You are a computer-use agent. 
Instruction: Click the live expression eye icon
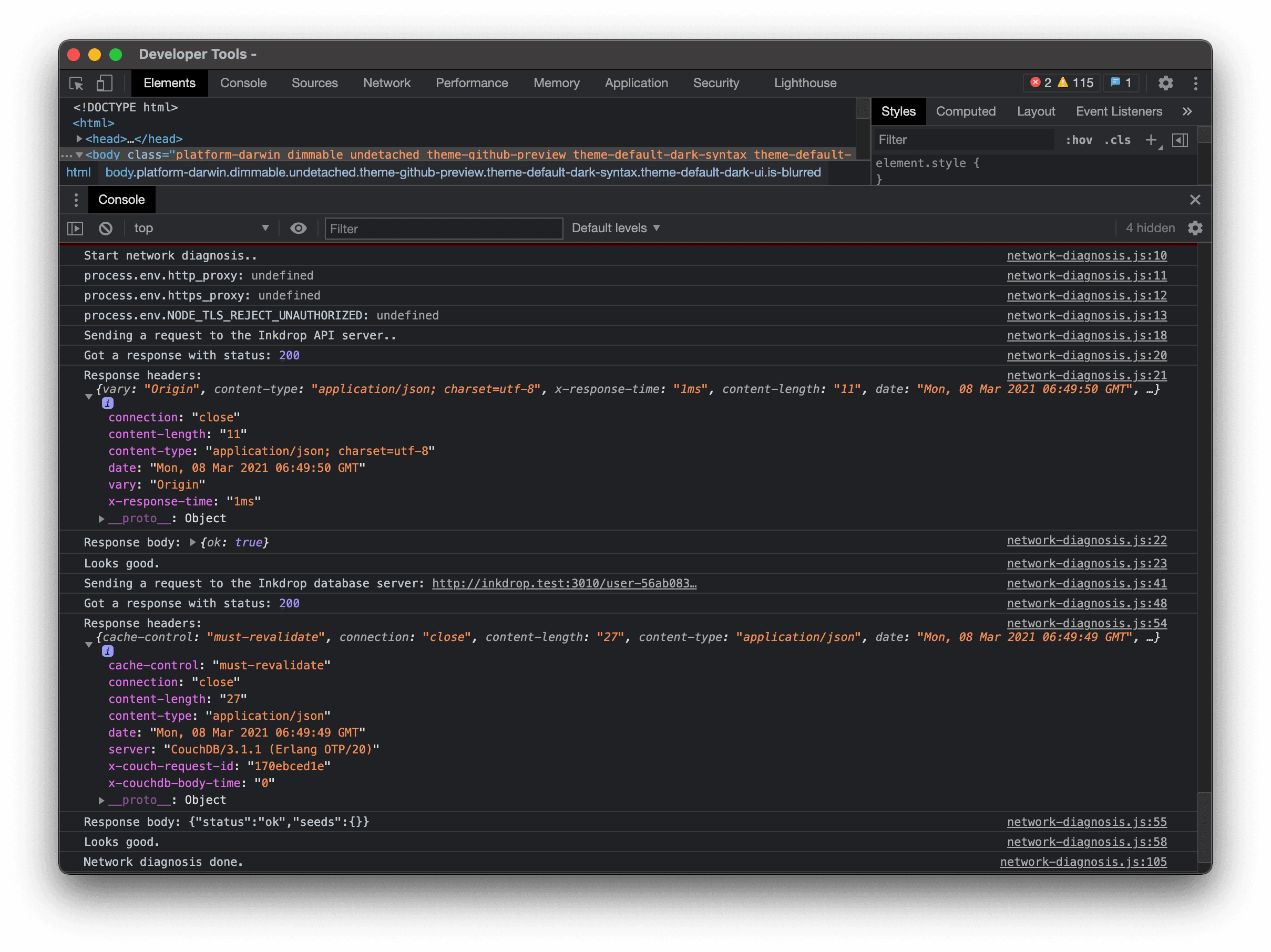[x=298, y=229]
